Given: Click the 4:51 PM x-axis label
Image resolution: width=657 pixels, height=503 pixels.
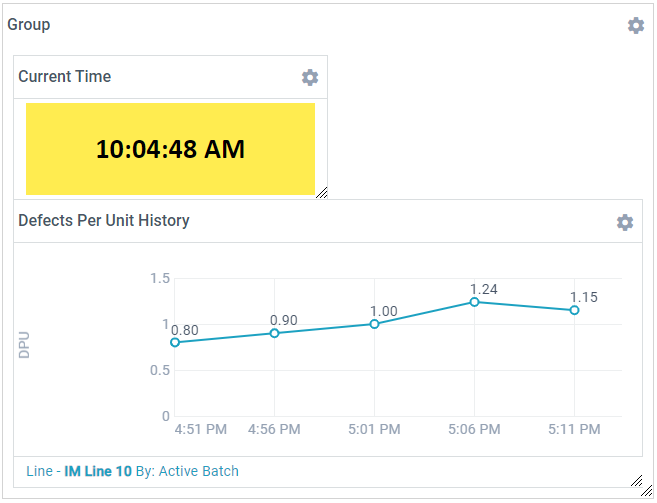Looking at the screenshot, I should point(200,429).
